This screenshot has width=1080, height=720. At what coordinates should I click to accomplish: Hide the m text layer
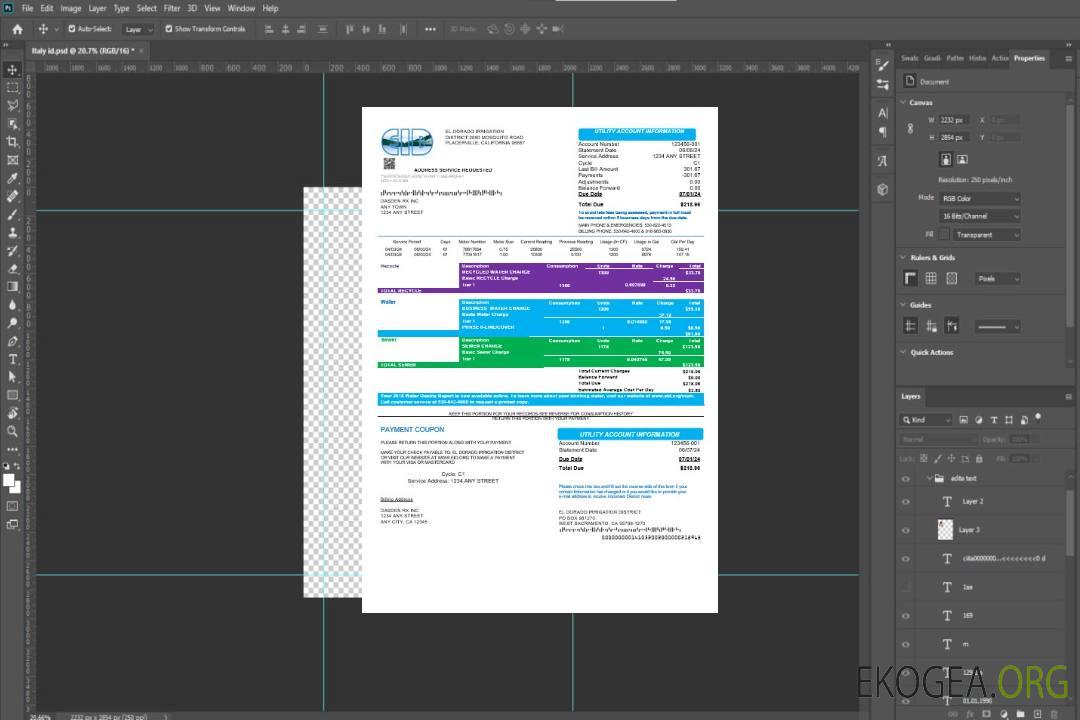click(906, 645)
